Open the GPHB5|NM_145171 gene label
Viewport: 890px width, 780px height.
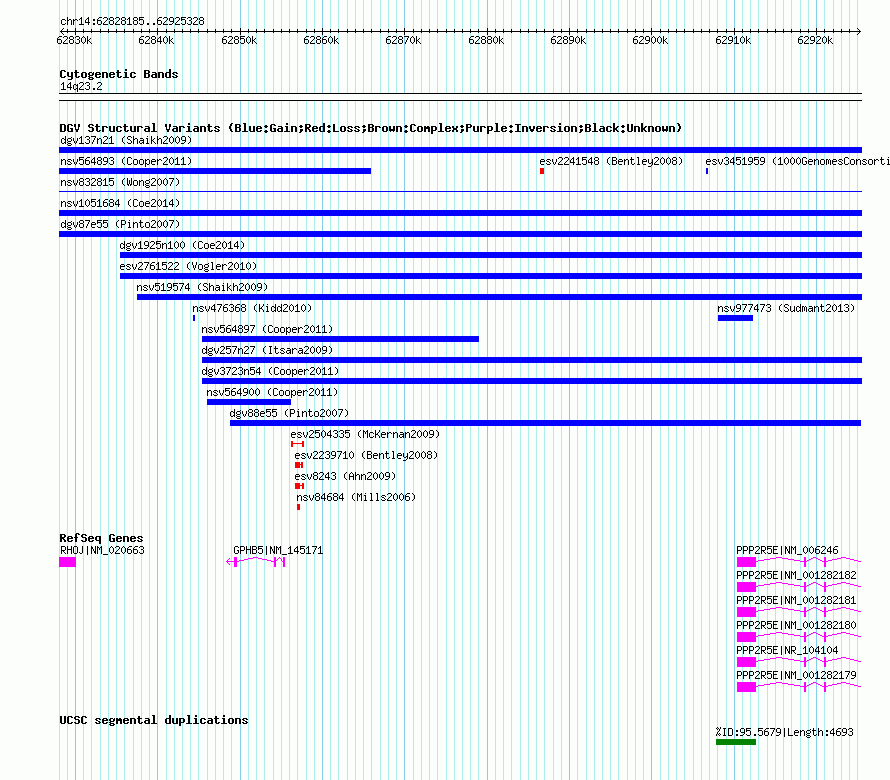tap(278, 550)
